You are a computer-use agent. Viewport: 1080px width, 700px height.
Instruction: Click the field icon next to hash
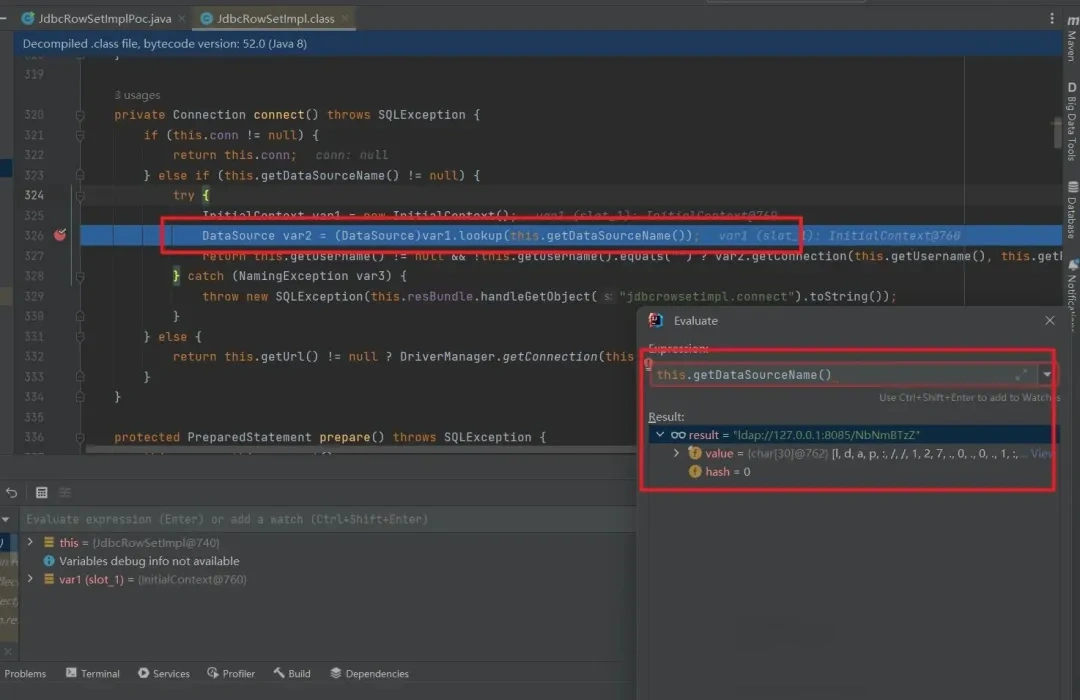694,472
